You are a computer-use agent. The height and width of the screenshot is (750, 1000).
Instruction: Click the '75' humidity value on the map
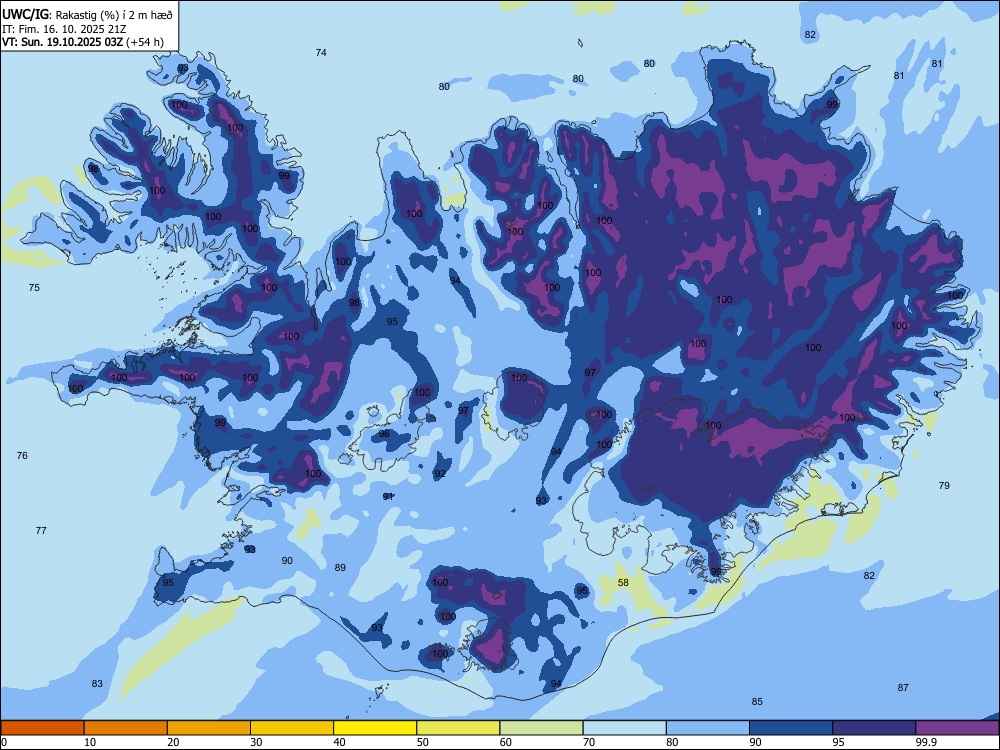pyautogui.click(x=34, y=288)
